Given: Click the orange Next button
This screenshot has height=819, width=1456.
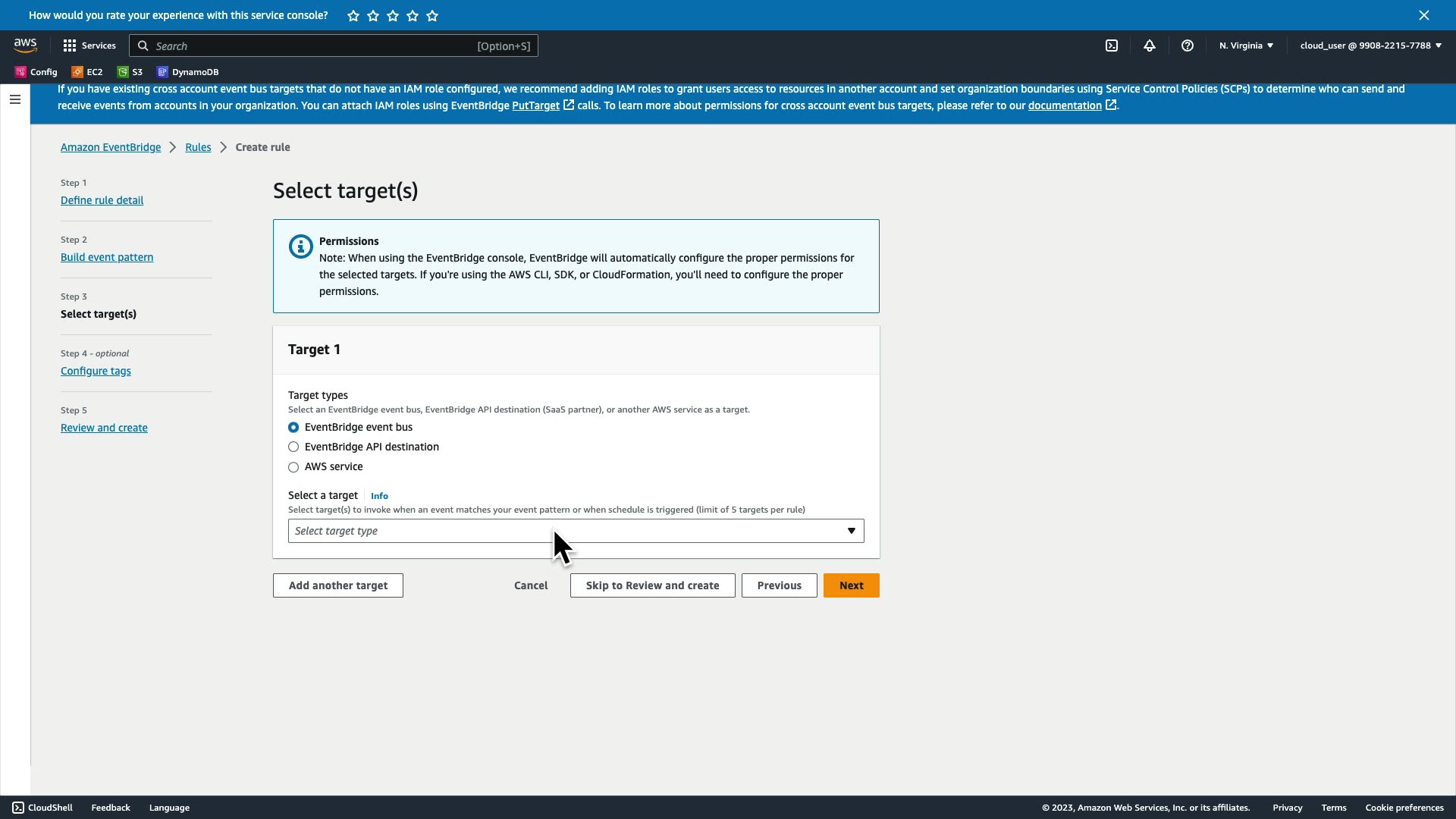Looking at the screenshot, I should point(851,585).
